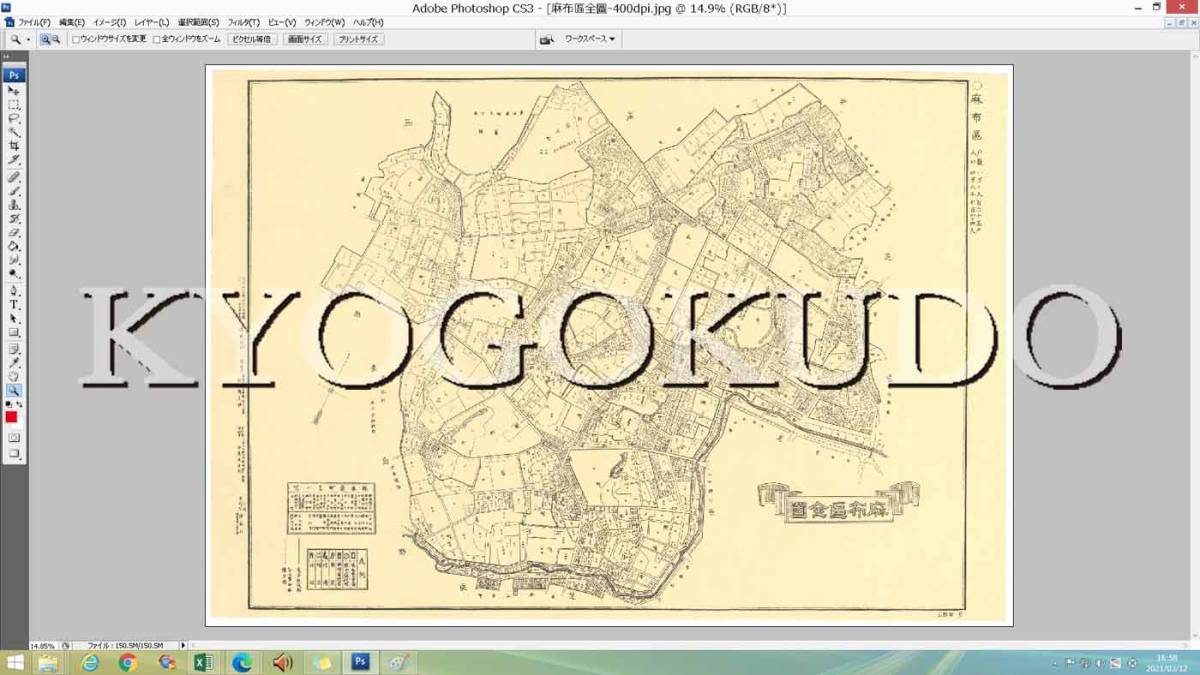Open the ビュー(V) menu
Image resolution: width=1200 pixels, height=675 pixels.
tap(282, 22)
